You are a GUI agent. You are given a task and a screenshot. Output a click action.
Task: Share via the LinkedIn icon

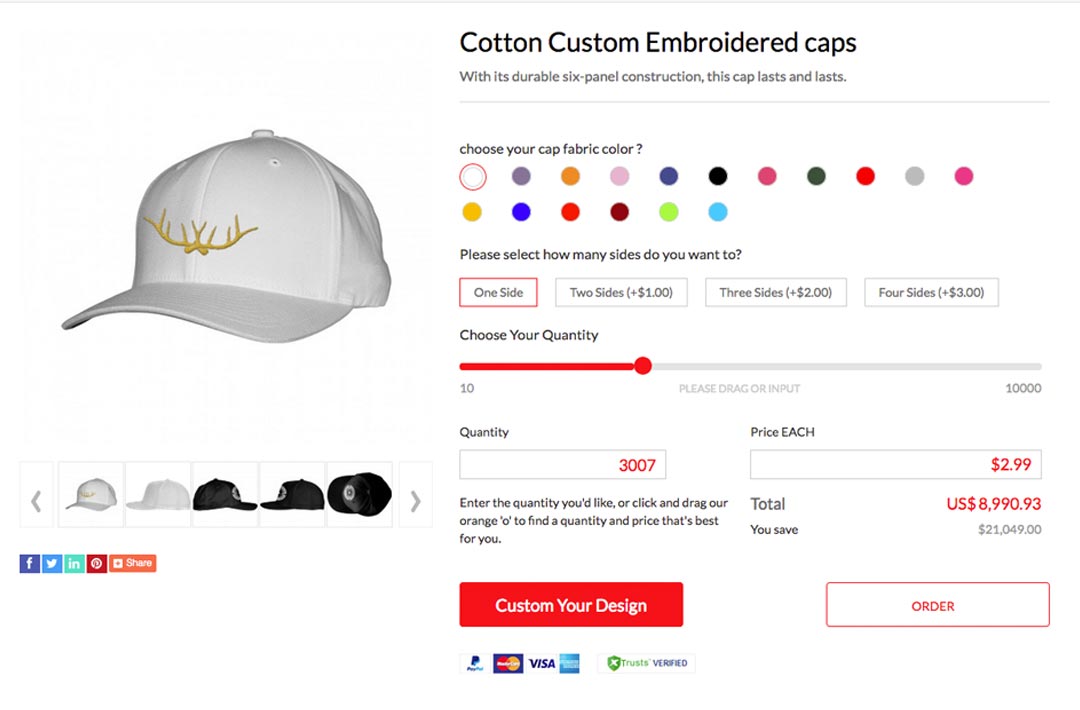coord(74,563)
